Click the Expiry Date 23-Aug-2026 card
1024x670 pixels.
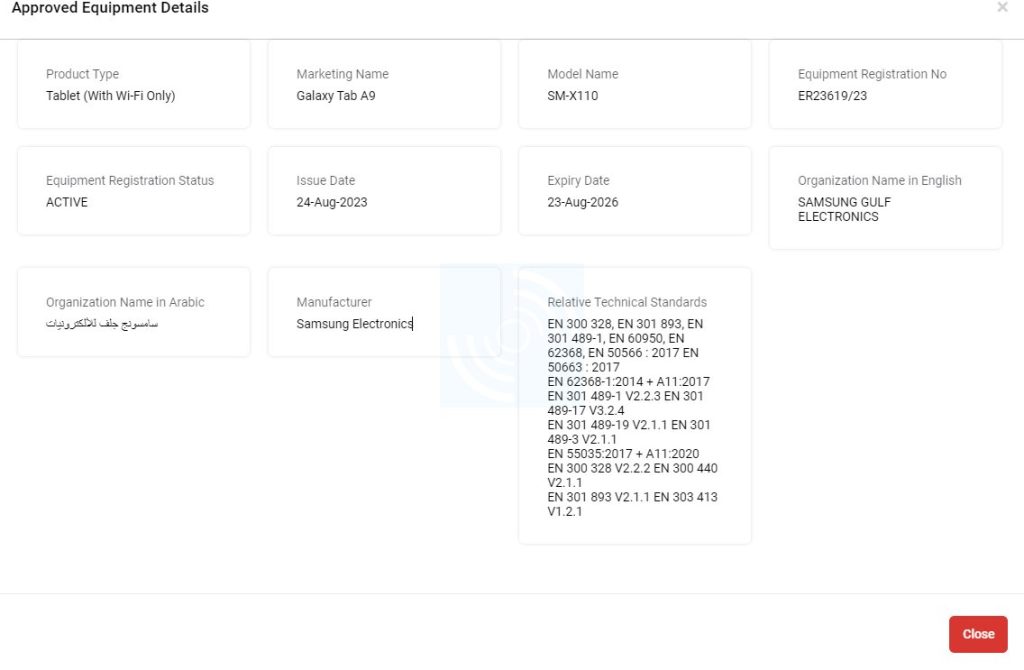[x=634, y=190]
